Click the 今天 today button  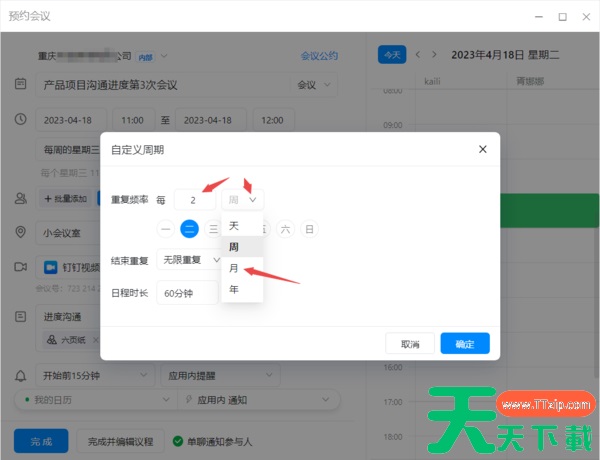click(x=392, y=55)
